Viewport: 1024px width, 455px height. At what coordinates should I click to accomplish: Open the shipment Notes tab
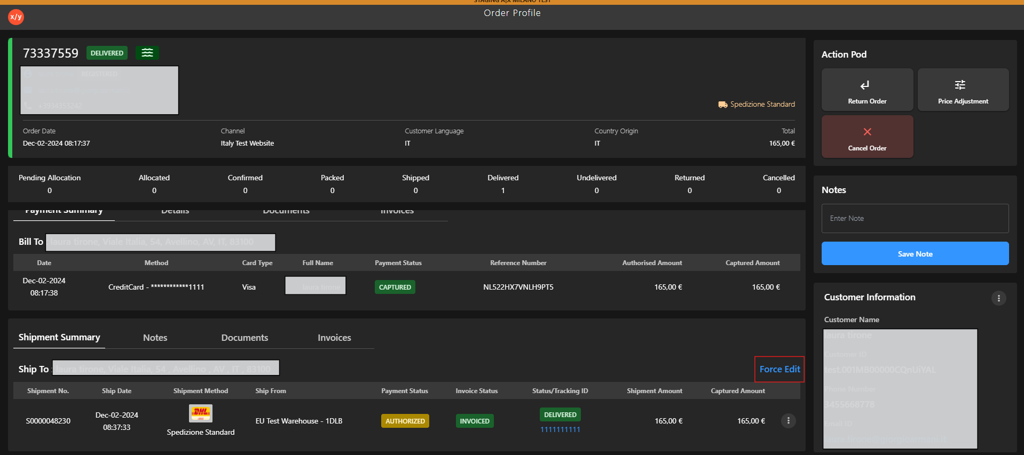pos(155,337)
